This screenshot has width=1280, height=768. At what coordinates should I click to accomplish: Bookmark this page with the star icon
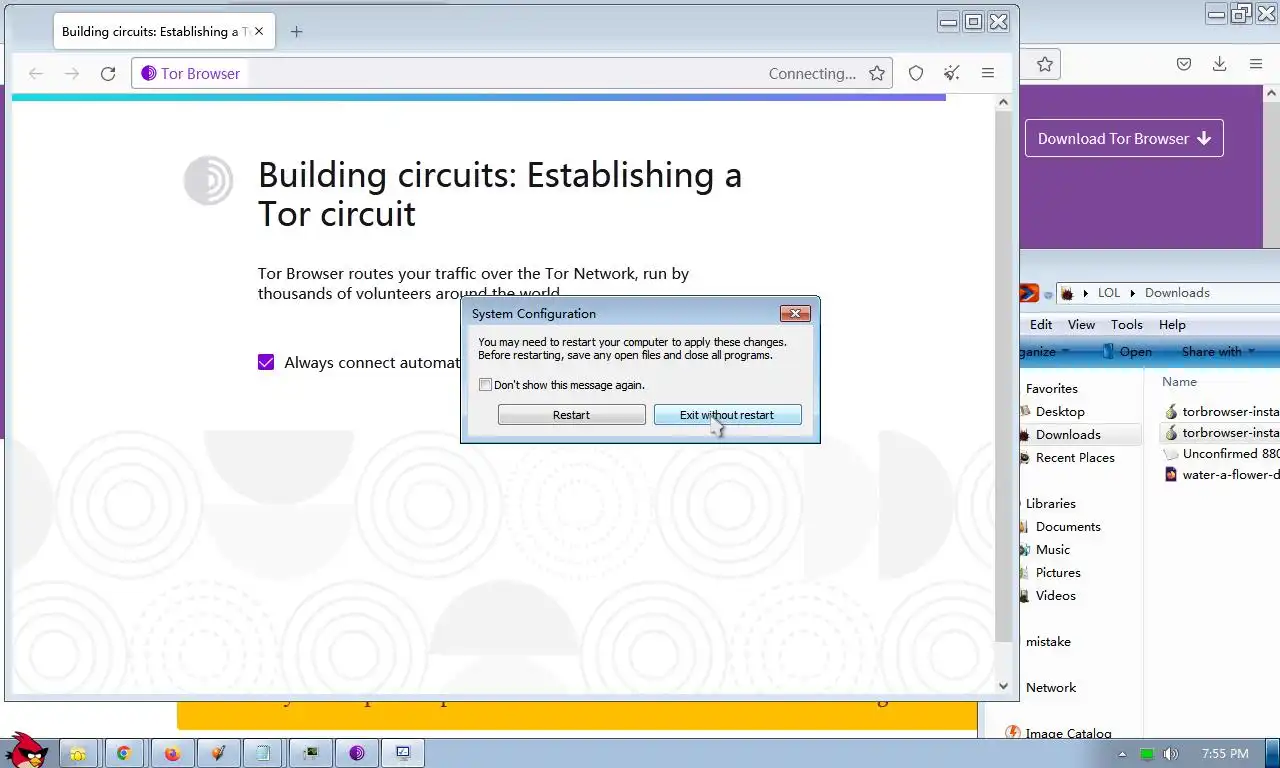[x=877, y=73]
